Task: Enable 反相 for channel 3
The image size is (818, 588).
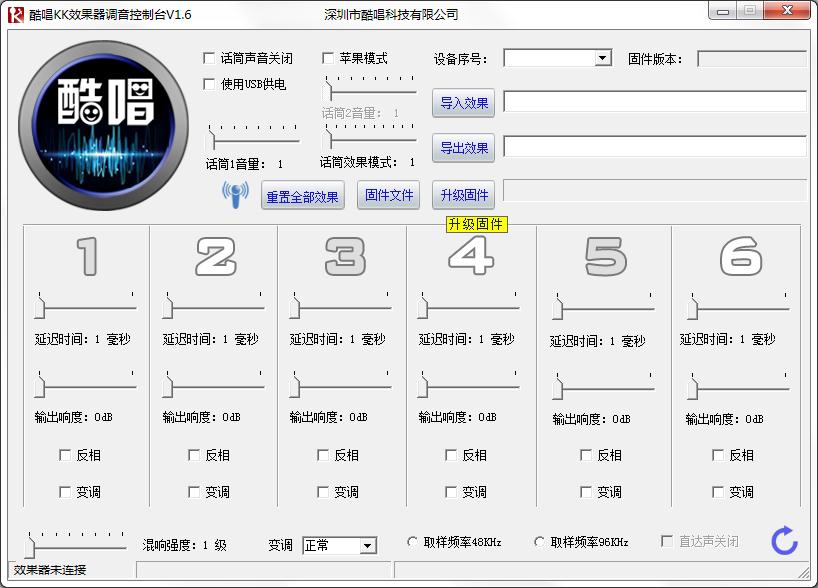Action: pyautogui.click(x=323, y=455)
